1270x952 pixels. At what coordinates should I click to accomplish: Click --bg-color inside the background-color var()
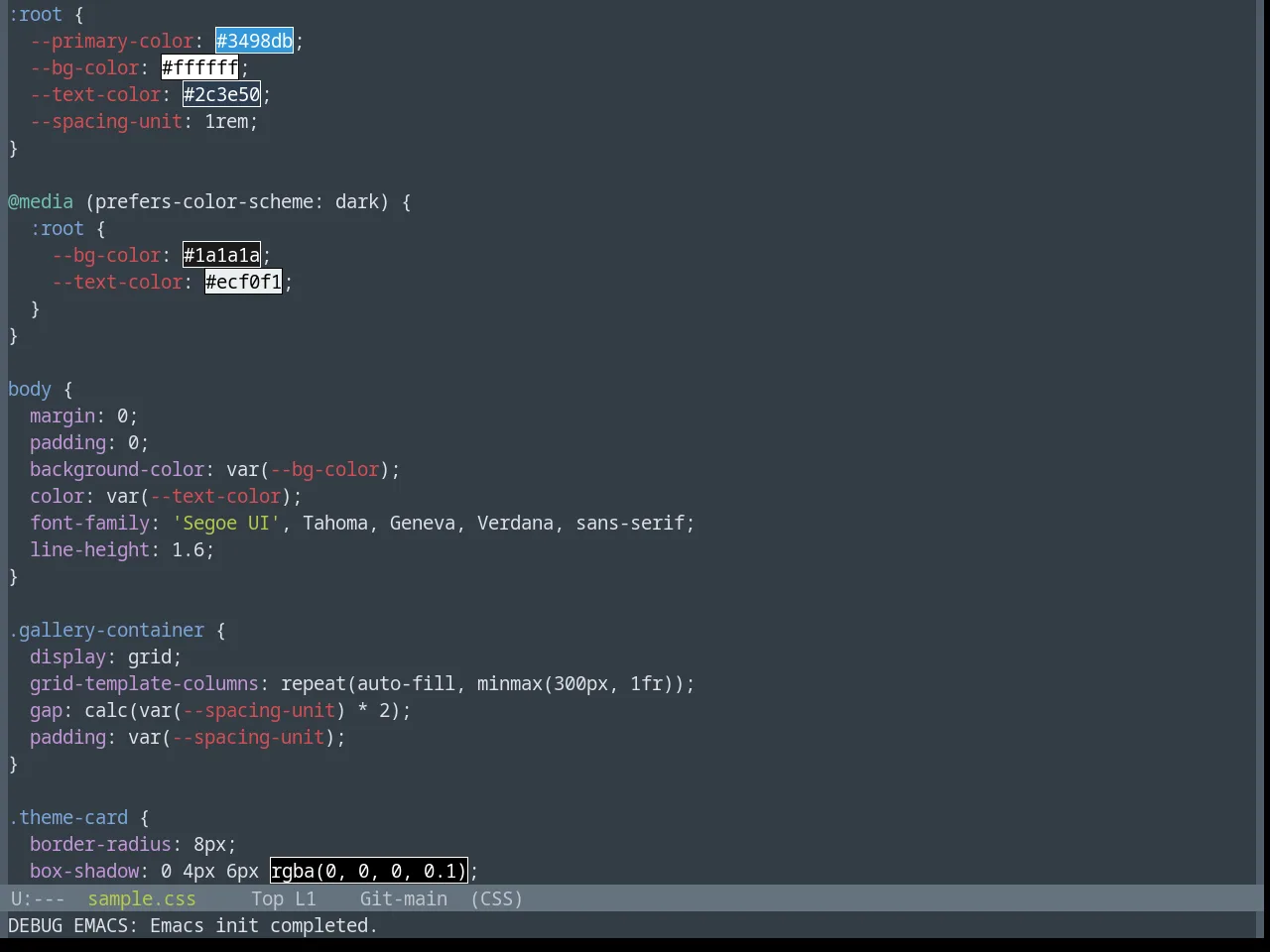tap(324, 469)
